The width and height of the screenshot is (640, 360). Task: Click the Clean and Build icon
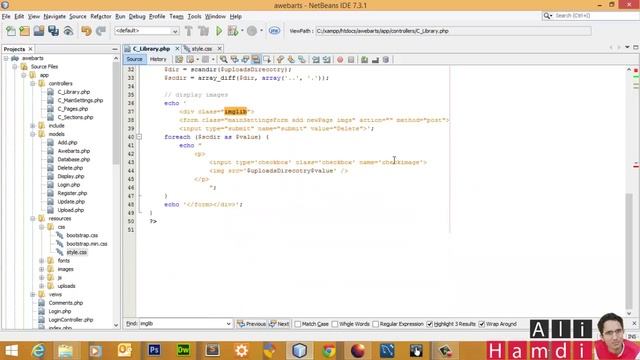point(203,31)
